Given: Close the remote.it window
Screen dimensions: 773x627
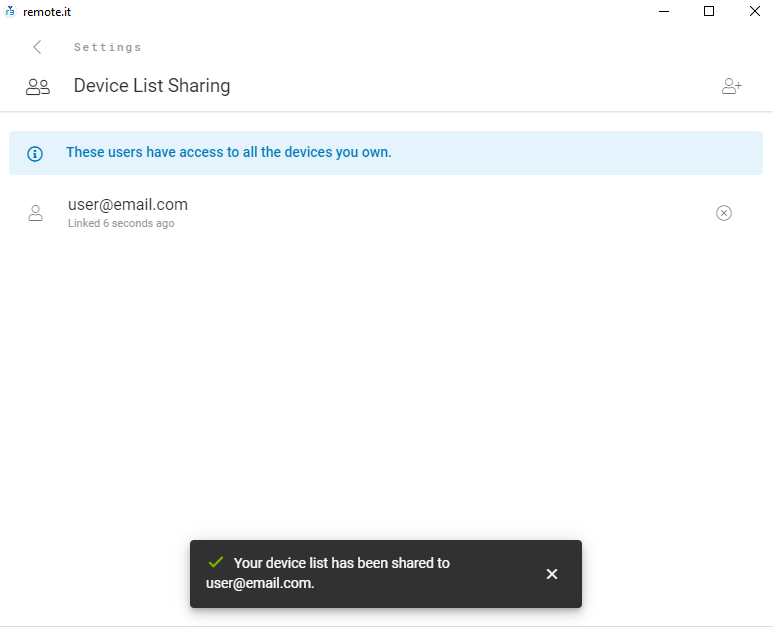Looking at the screenshot, I should pos(755,11).
